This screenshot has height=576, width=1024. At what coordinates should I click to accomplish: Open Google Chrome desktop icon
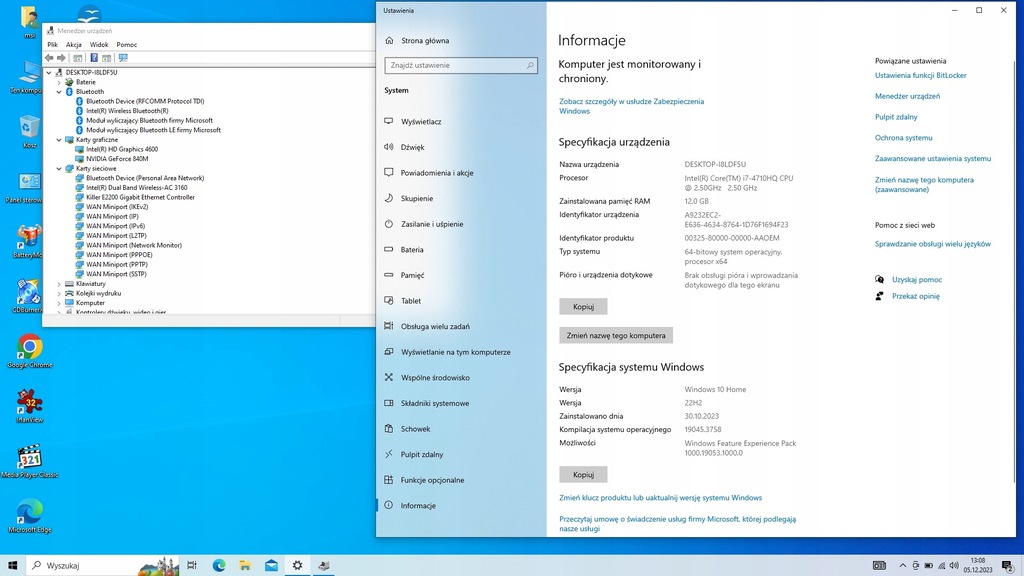tap(29, 351)
